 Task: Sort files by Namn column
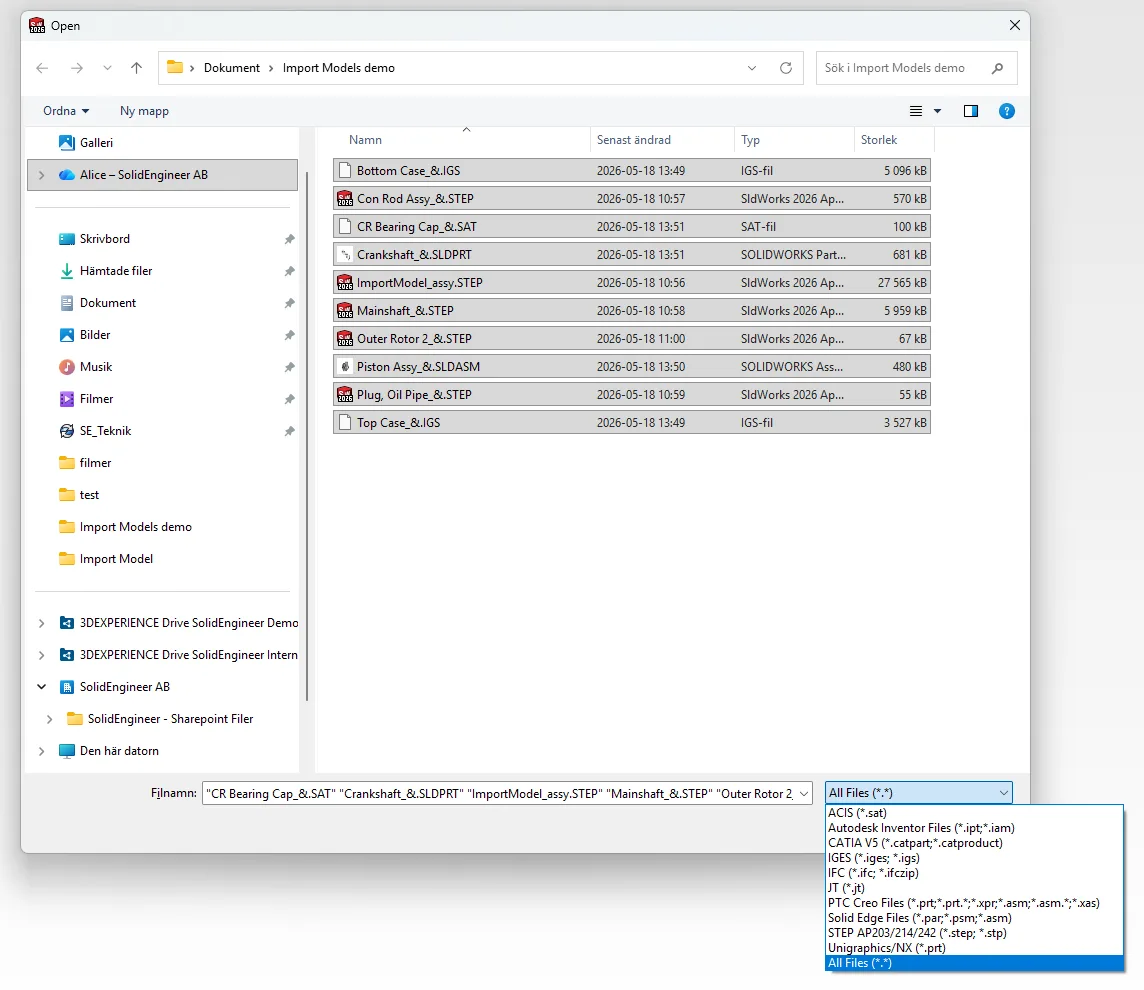366,140
